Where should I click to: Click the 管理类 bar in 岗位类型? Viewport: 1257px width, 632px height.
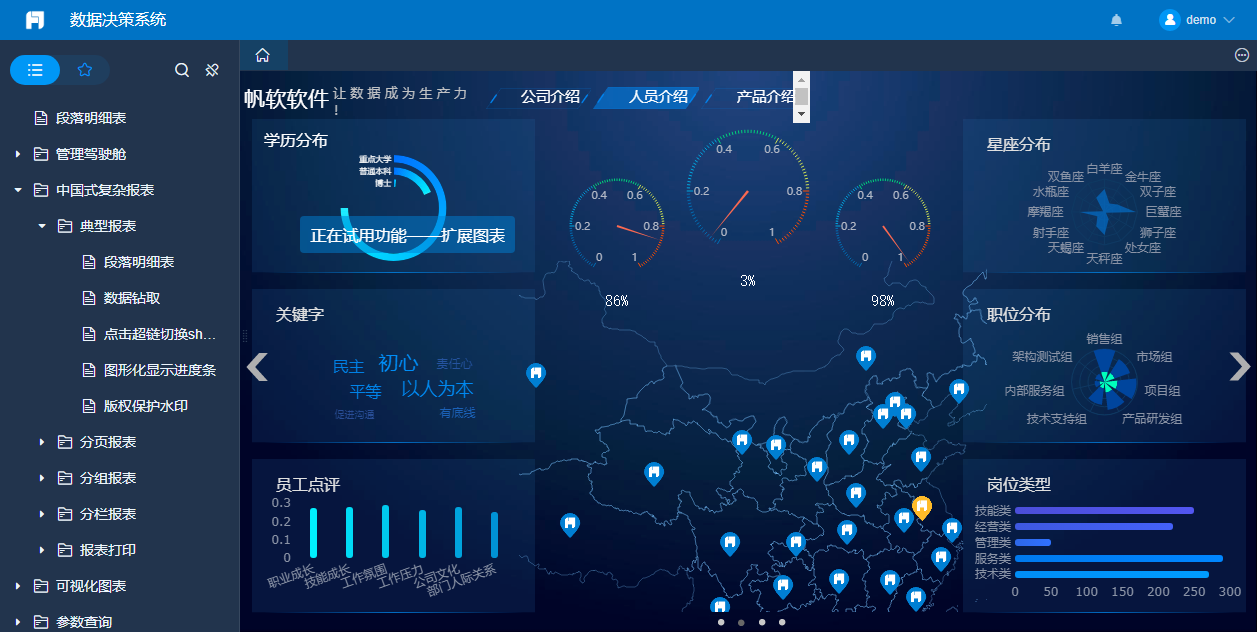click(x=1033, y=542)
